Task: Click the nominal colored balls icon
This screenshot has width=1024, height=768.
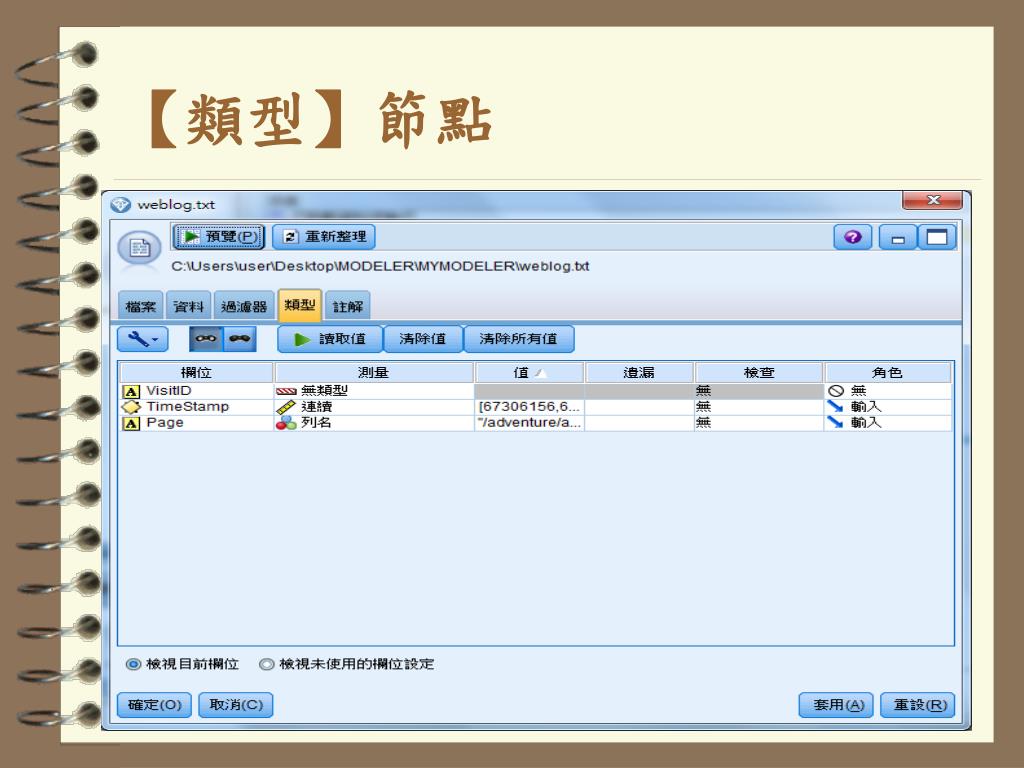Action: pos(286,423)
